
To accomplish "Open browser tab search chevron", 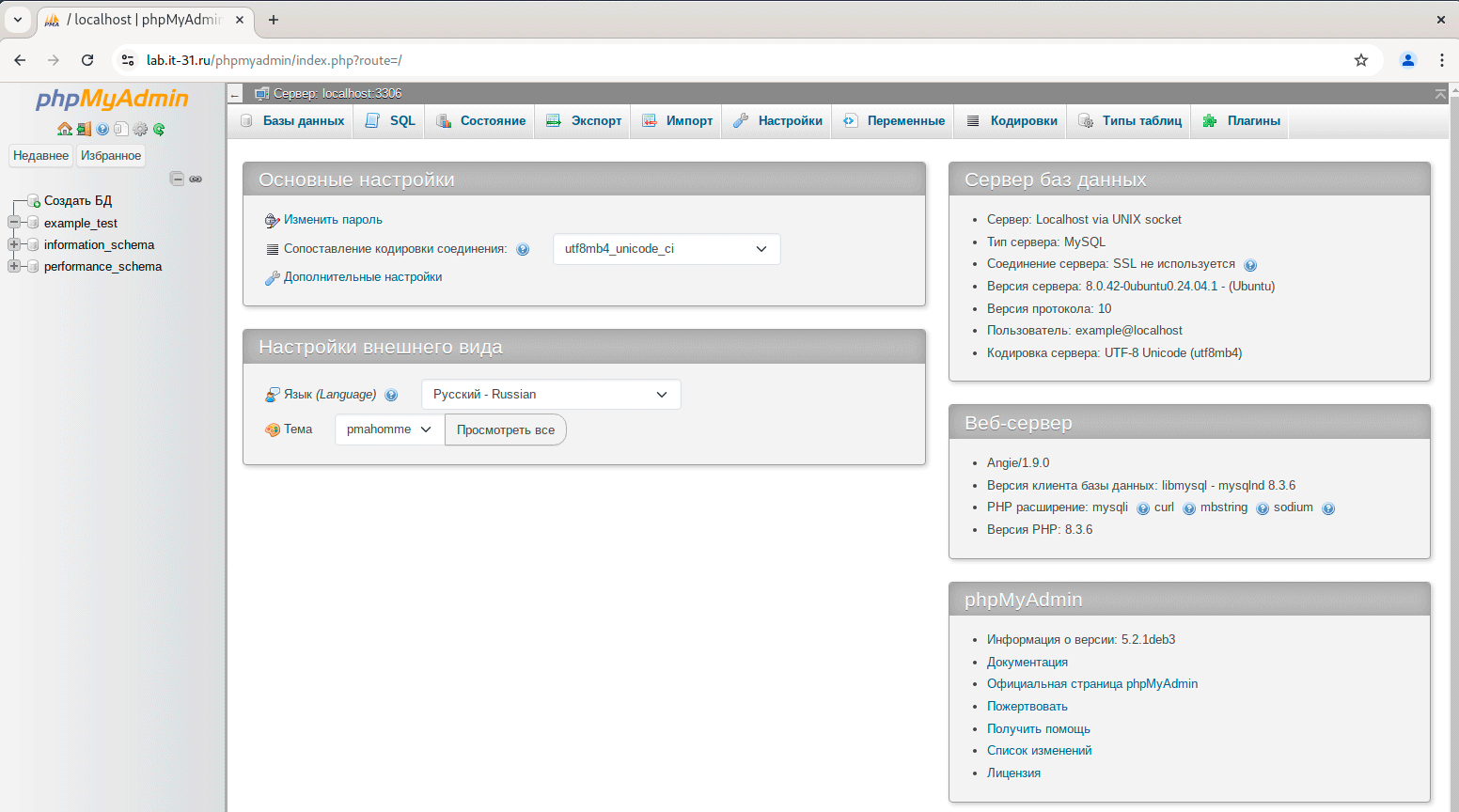I will coord(18,20).
